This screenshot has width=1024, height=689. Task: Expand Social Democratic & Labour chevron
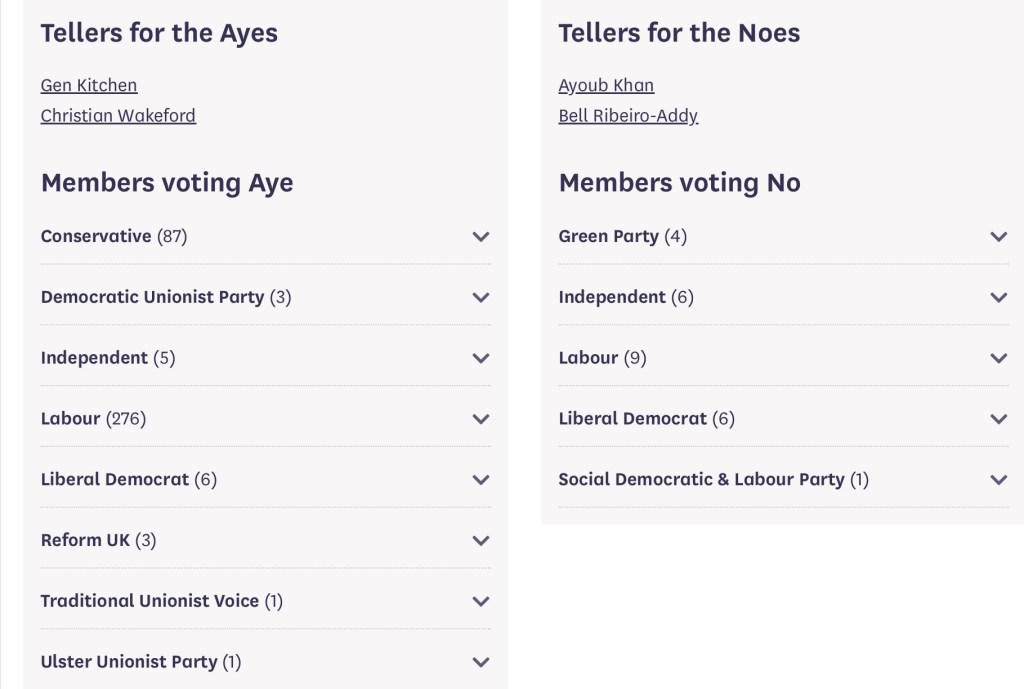tap(998, 480)
